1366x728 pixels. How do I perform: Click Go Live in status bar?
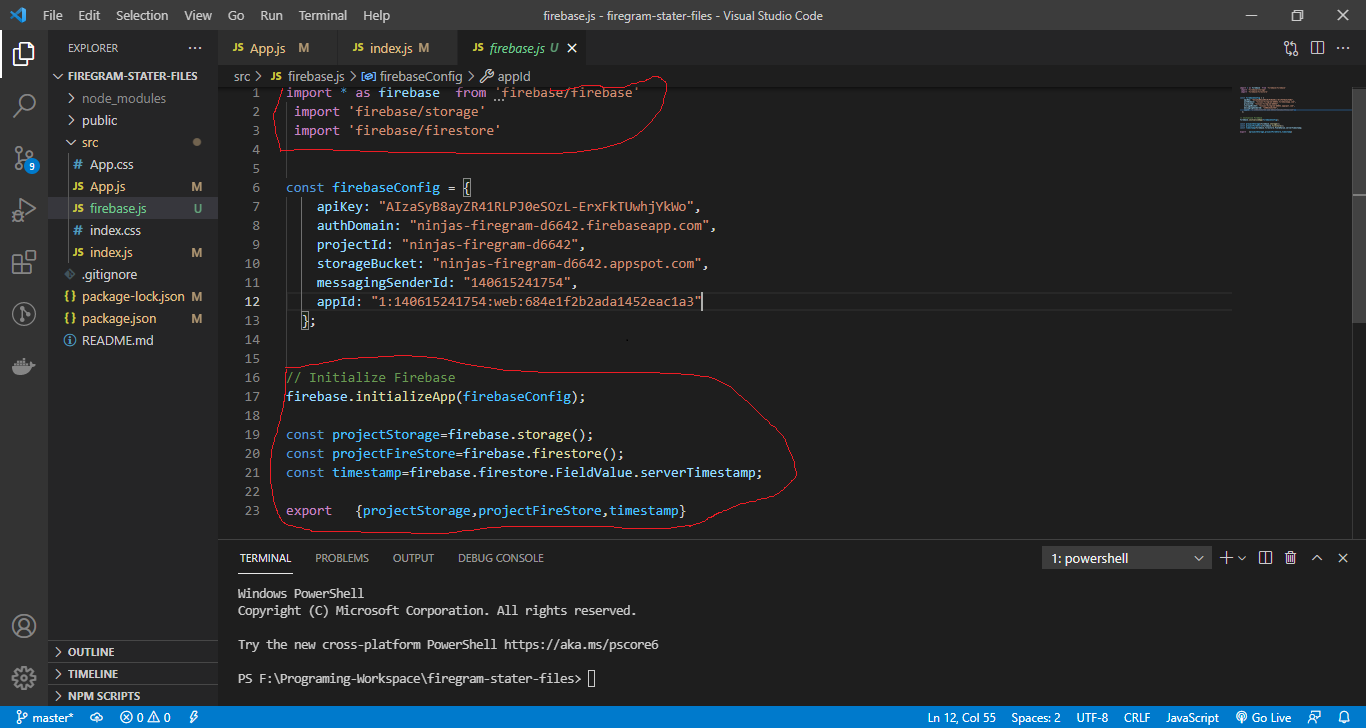point(1263,718)
